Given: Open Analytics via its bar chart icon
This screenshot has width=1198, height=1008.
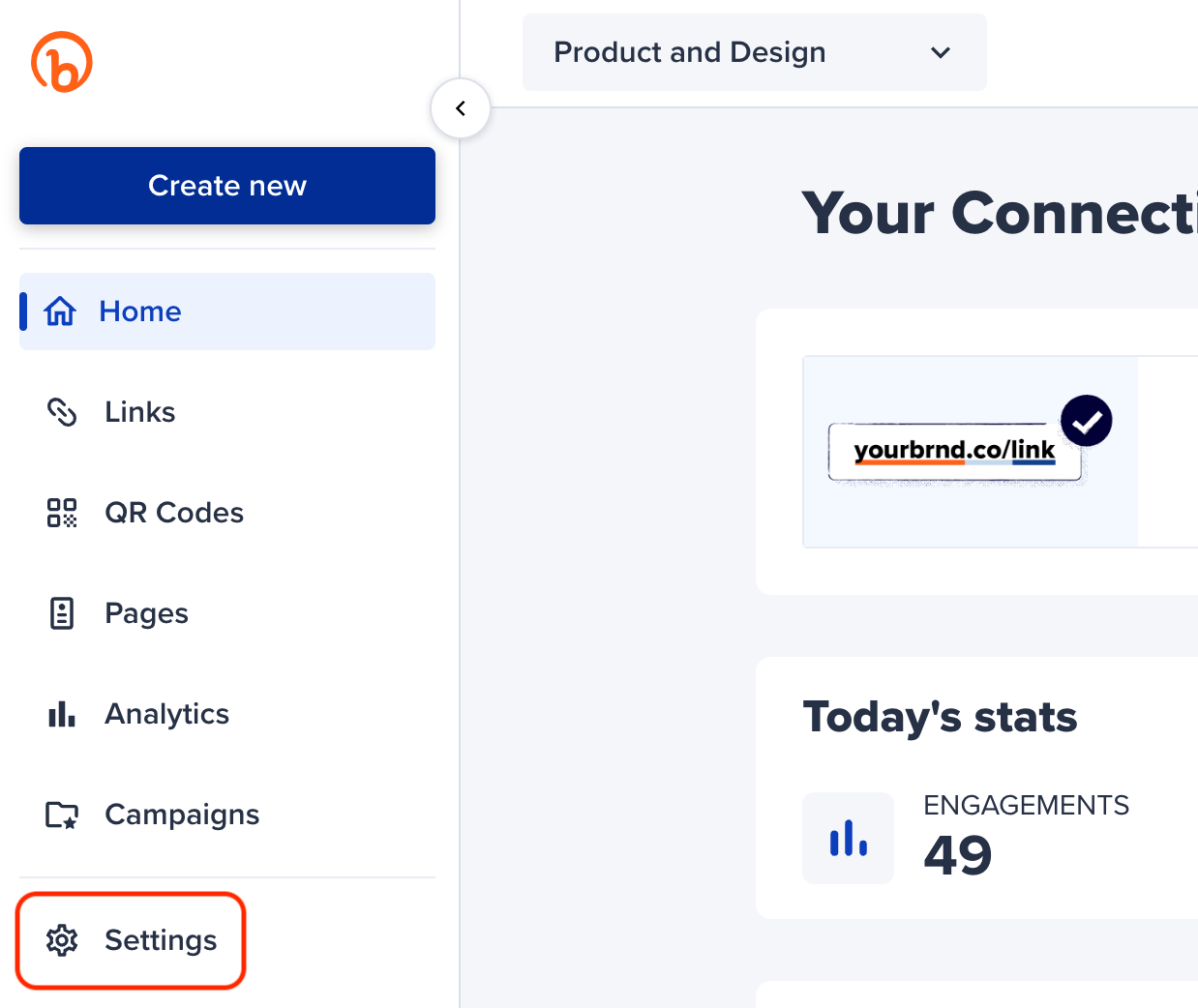Looking at the screenshot, I should [61, 714].
